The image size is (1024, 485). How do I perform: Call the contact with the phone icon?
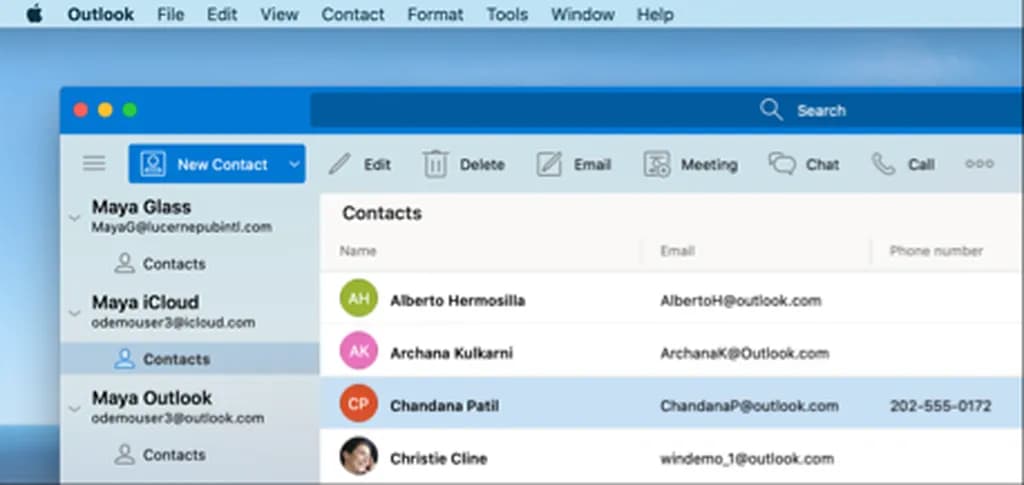point(883,164)
